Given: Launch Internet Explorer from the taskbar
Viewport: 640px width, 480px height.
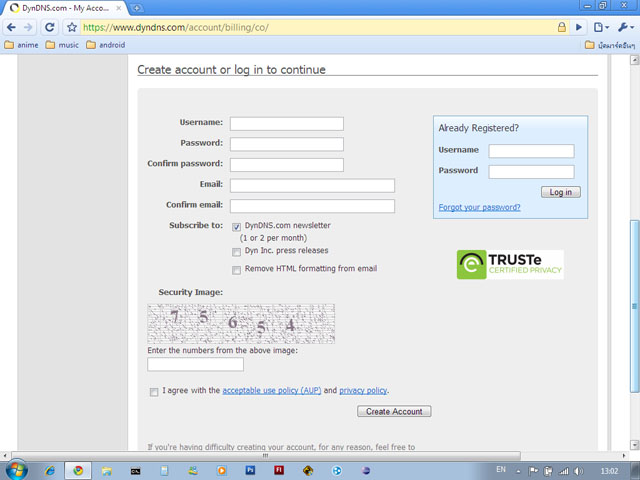Looking at the screenshot, I should pos(49,471).
